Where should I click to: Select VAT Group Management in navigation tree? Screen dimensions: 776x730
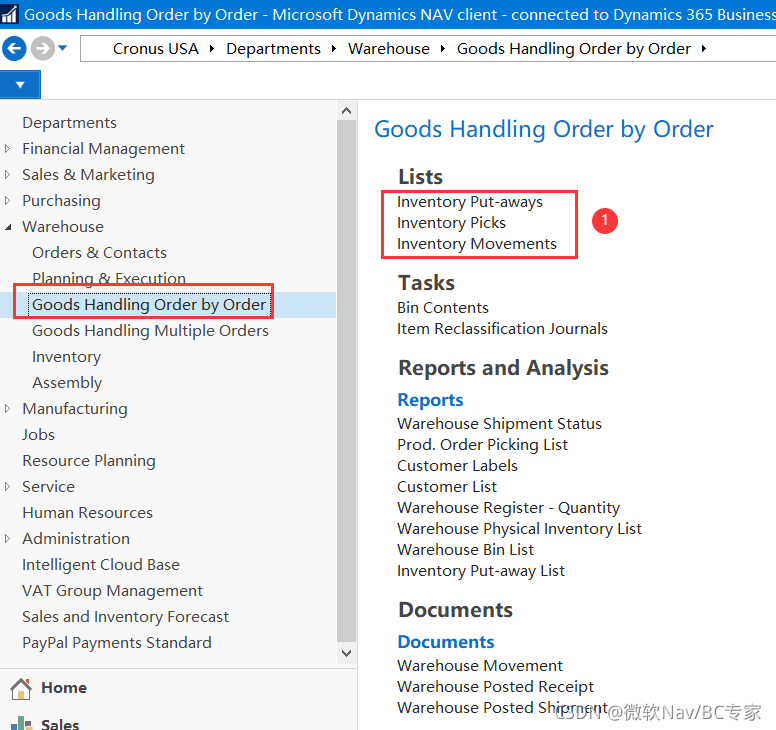[x=112, y=590]
